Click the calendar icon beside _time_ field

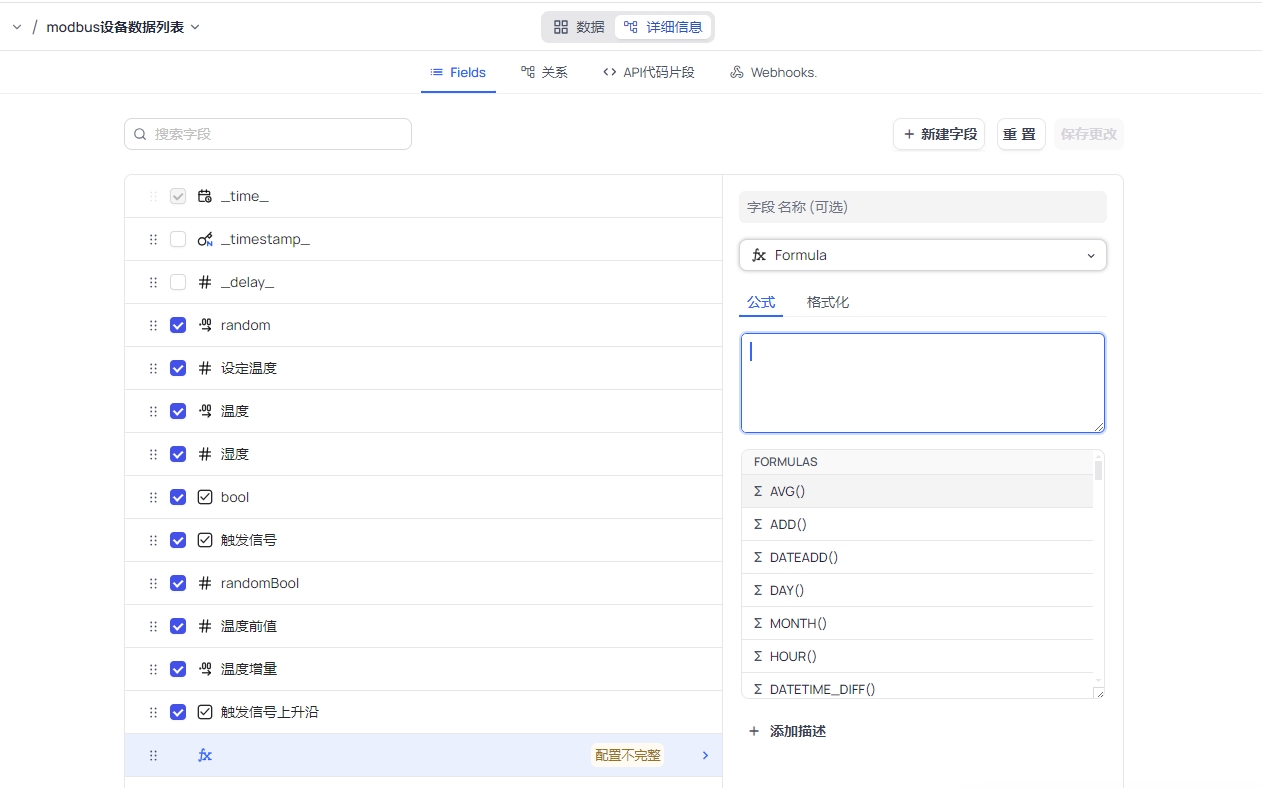(x=205, y=196)
